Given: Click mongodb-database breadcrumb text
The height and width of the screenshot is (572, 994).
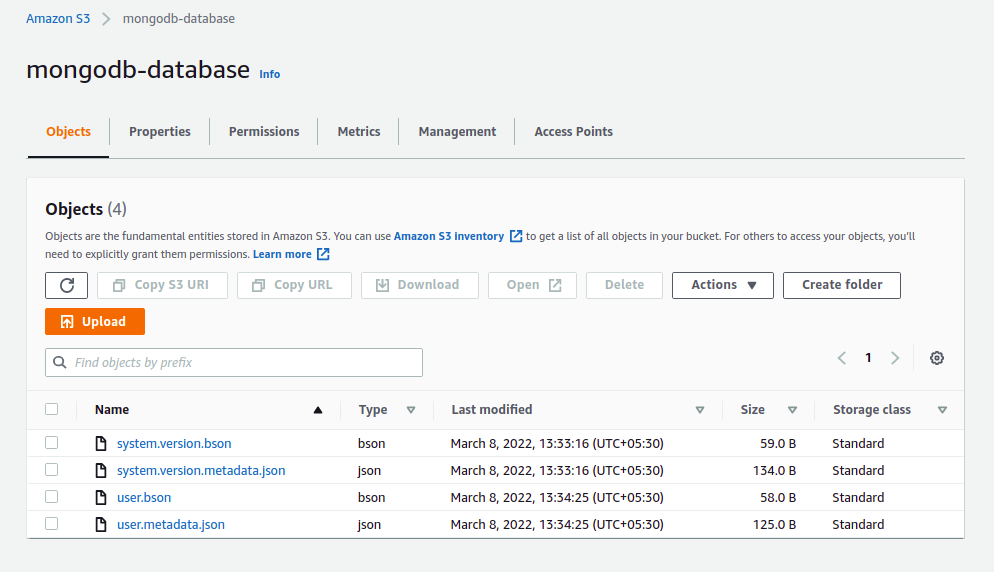Looking at the screenshot, I should pos(179,19).
